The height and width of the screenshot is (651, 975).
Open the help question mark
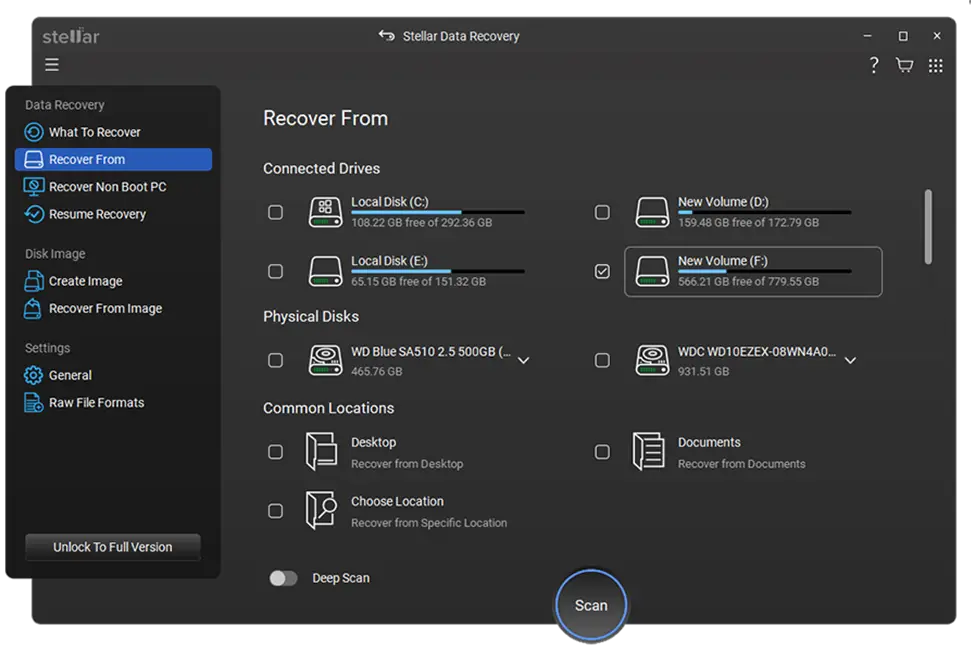(x=874, y=65)
